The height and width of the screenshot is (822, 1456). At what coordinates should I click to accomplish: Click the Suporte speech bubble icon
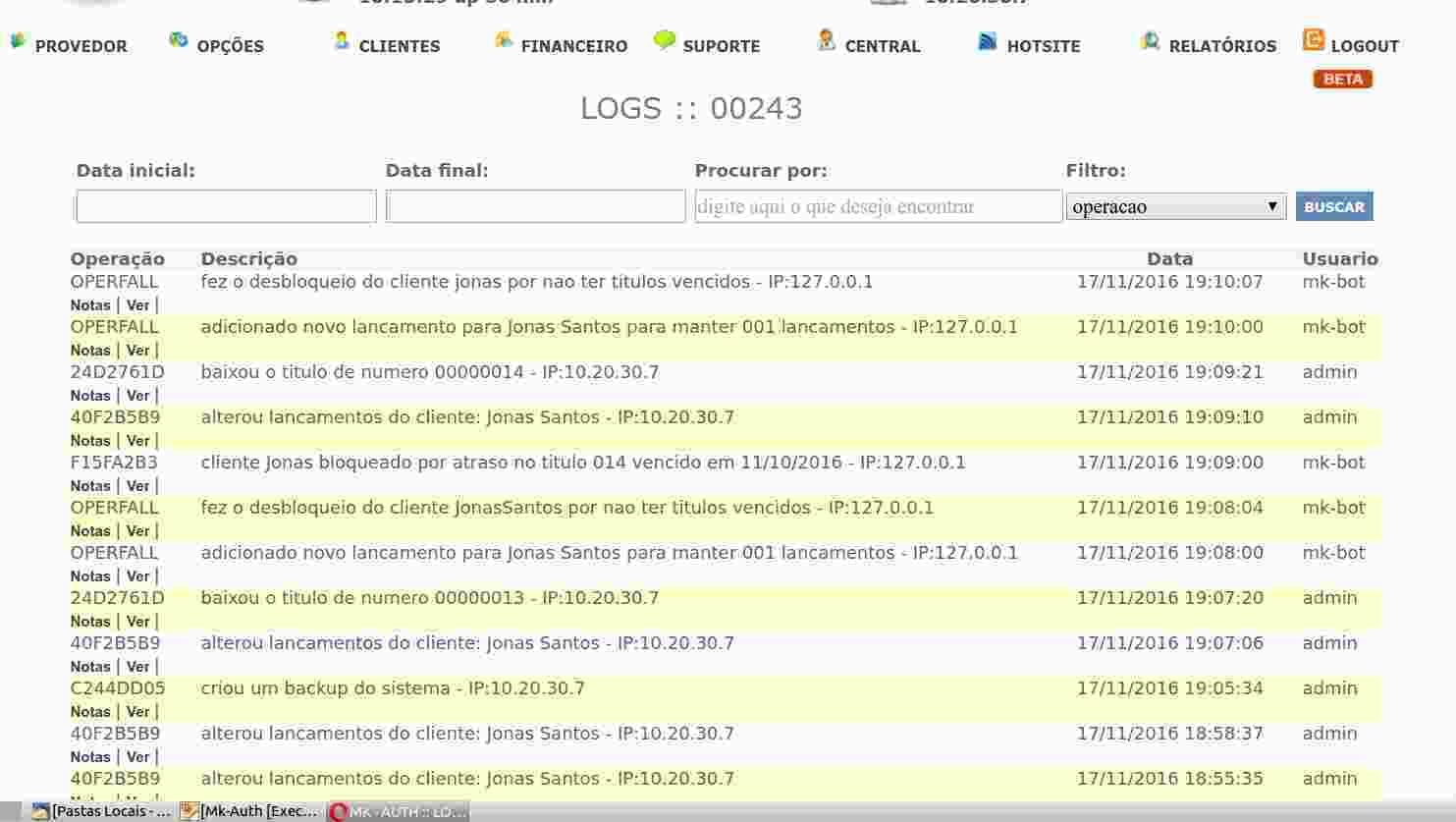coord(665,40)
